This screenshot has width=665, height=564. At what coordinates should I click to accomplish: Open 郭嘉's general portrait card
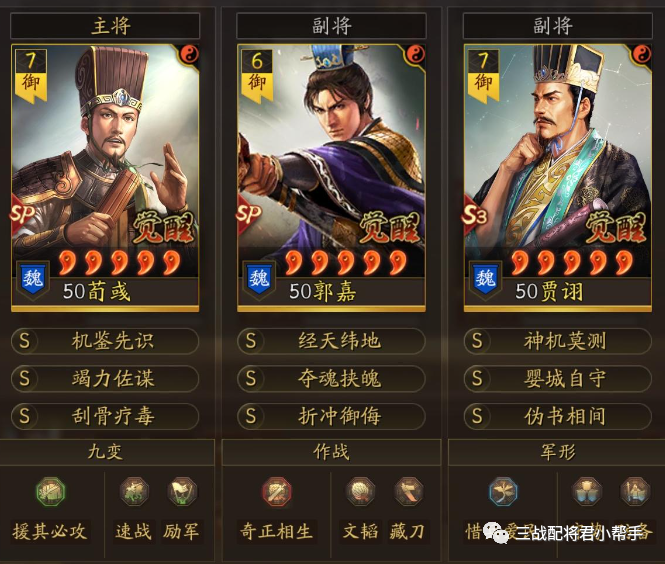(331, 178)
